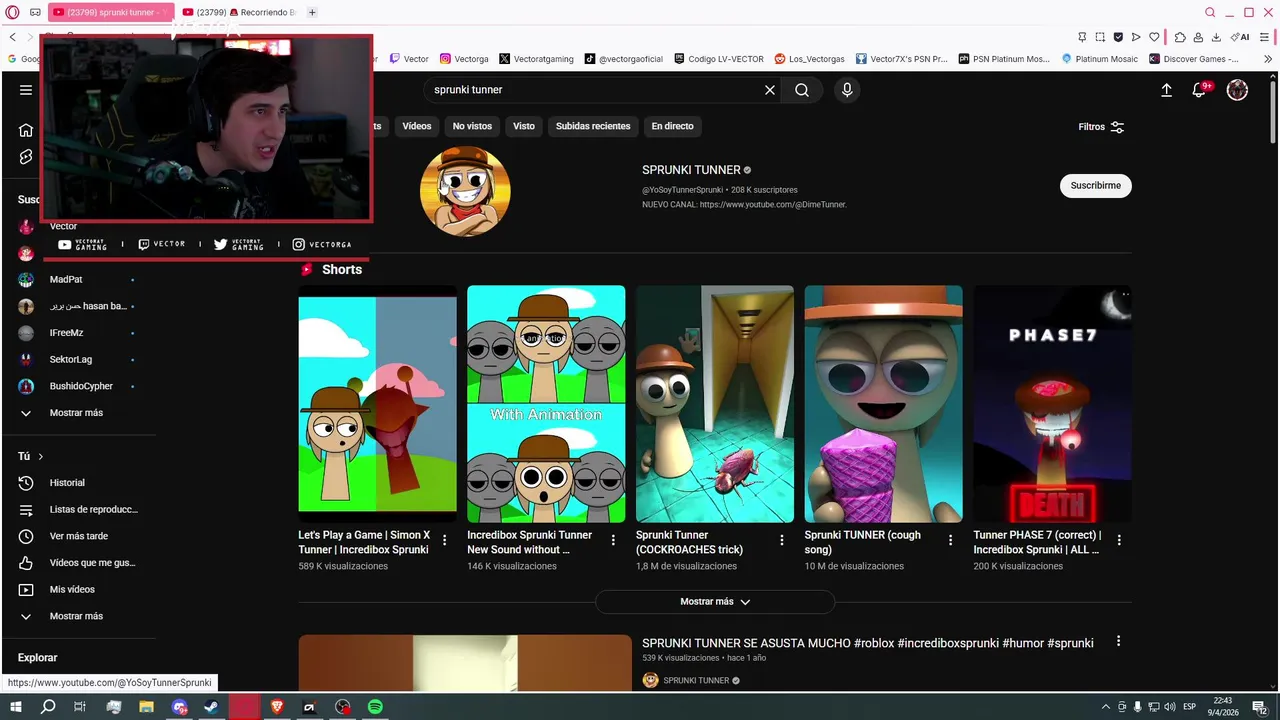This screenshot has width=1280, height=720.
Task: Clear the YouTube search box
Action: [x=770, y=90]
